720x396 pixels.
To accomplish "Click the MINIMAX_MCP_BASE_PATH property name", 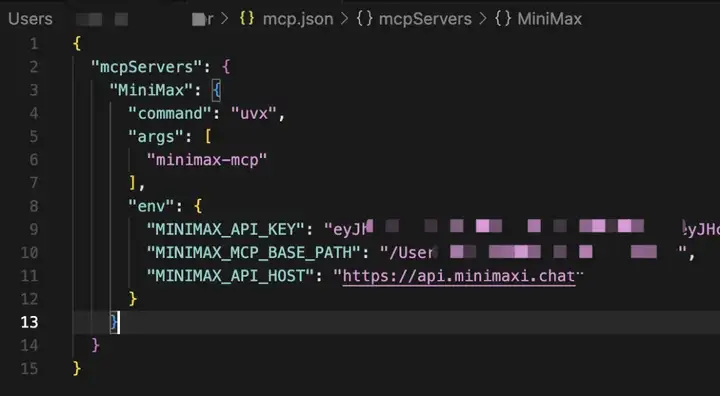I will point(253,253).
